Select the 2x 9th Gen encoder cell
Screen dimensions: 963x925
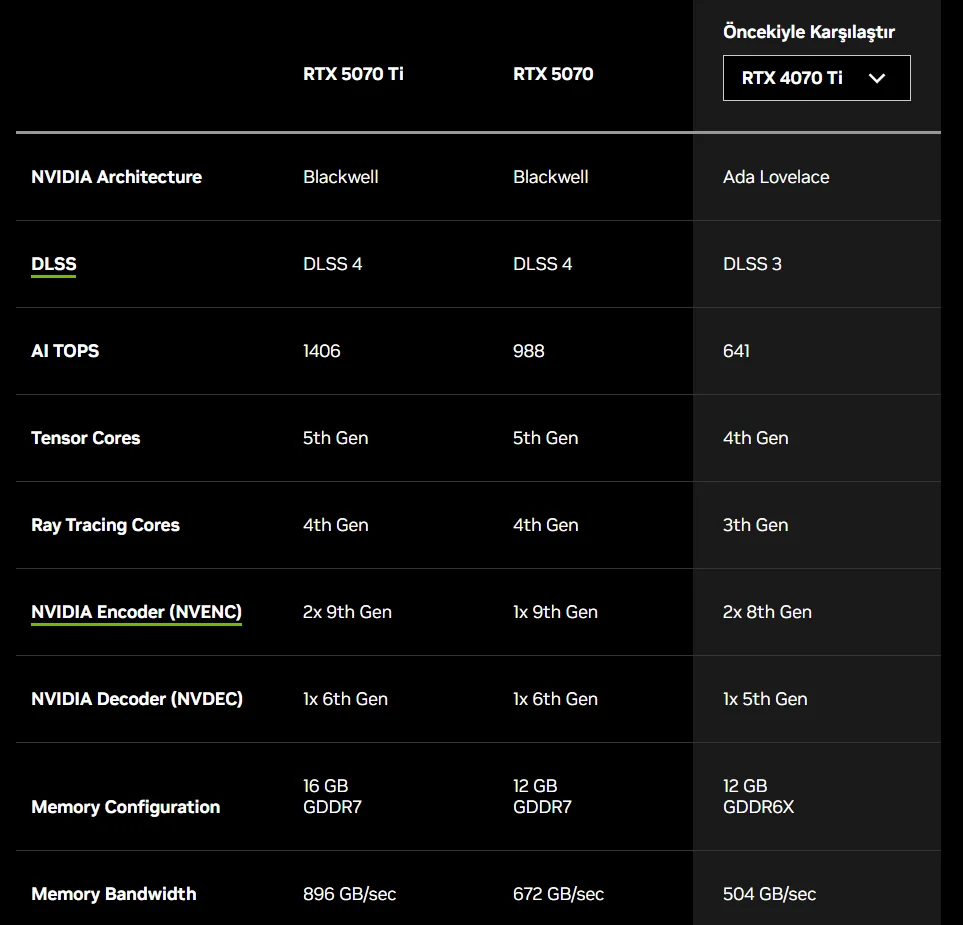(x=347, y=612)
